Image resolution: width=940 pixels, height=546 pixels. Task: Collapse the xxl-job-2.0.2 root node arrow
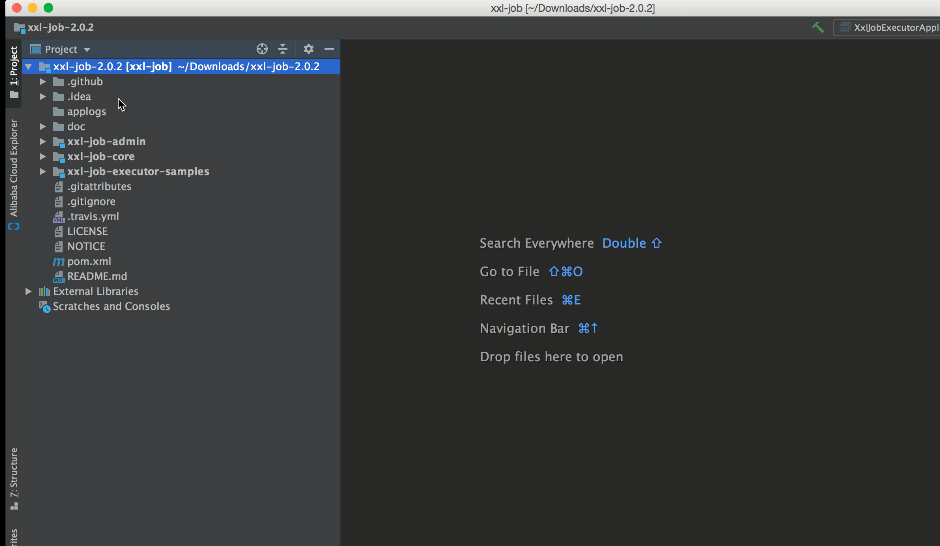28,67
